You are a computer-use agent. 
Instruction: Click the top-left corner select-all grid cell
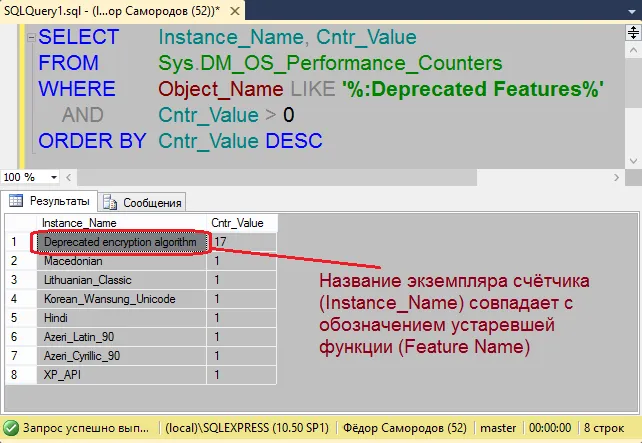click(16, 222)
